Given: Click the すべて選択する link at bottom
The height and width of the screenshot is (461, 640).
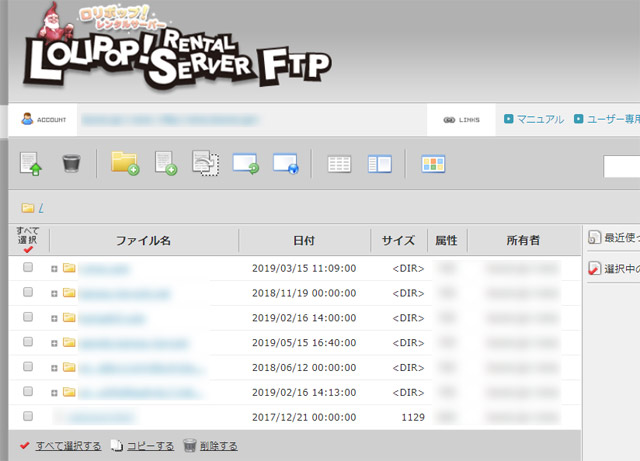Looking at the screenshot, I should coord(67,446).
